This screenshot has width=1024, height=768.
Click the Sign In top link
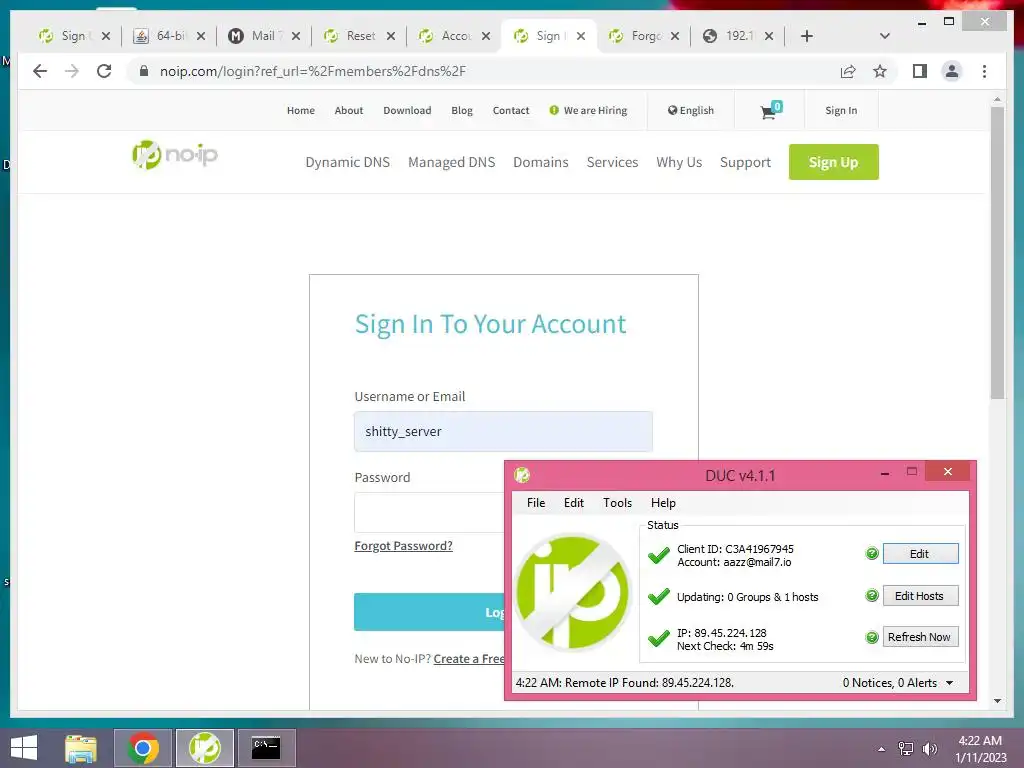[840, 110]
